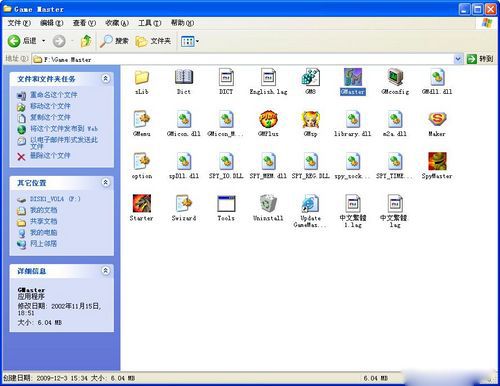500x386 pixels.
Task: Select the 中文繁體.lng file
Action: [x=395, y=203]
